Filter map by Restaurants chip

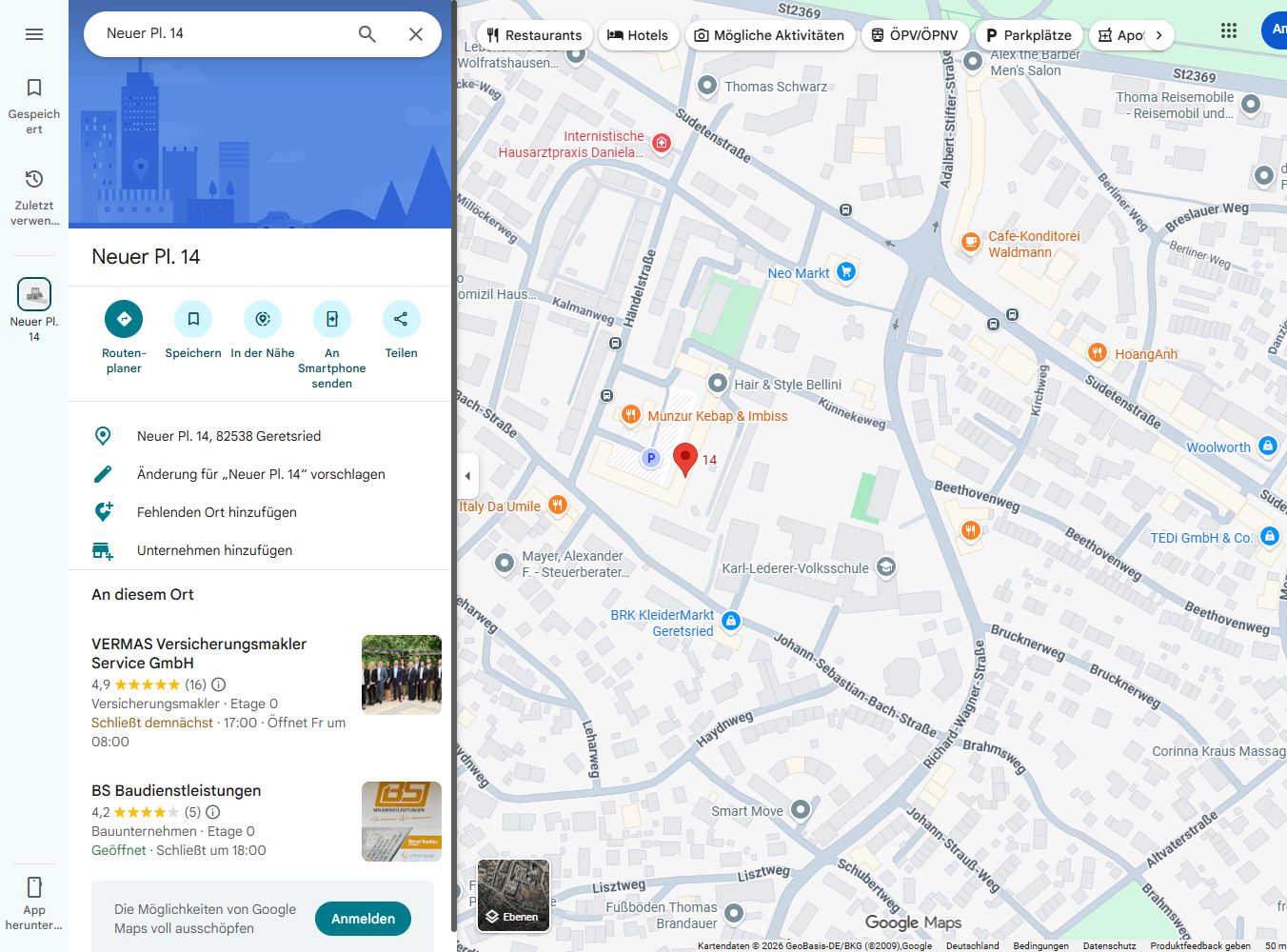534,35
